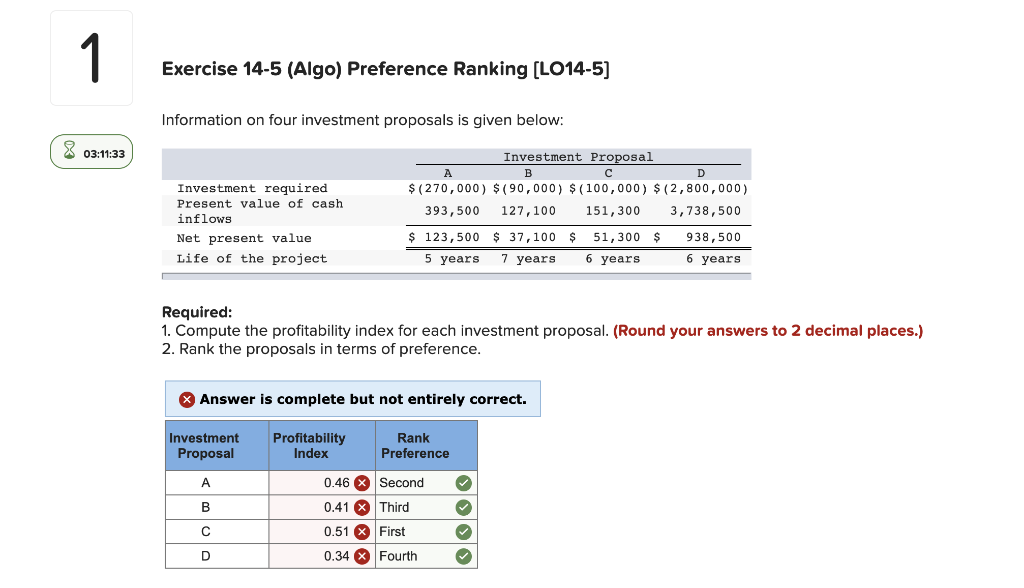The height and width of the screenshot is (588, 1024).
Task: Click the green checkmark beside Fourth
Action: (463, 556)
